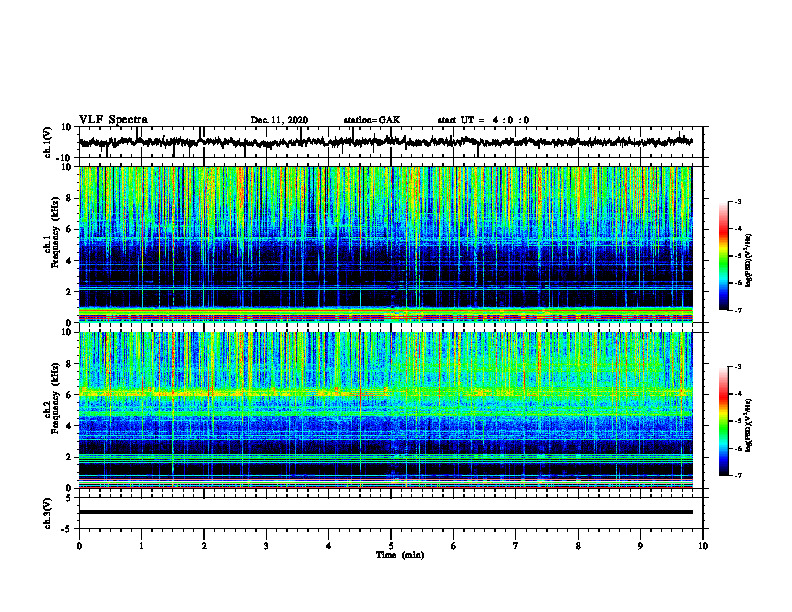The width and height of the screenshot is (792, 612).
Task: Click the flat black ch.3 voltage trace
Action: coord(385,512)
